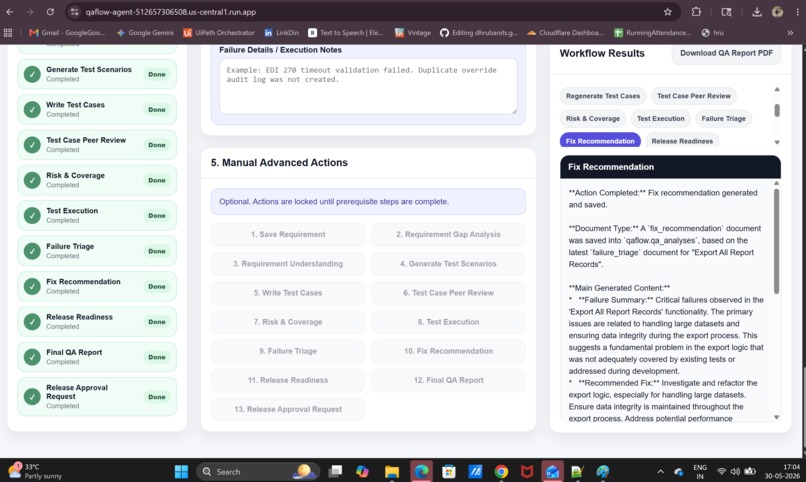Open the RunningAttendance bookmark
The height and width of the screenshot is (482, 806).
pyautogui.click(x=652, y=33)
